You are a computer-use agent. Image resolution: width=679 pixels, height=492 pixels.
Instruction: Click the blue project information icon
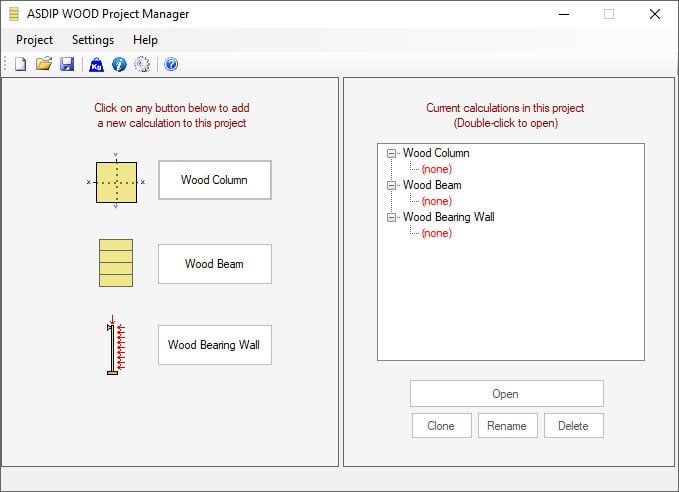coord(119,64)
